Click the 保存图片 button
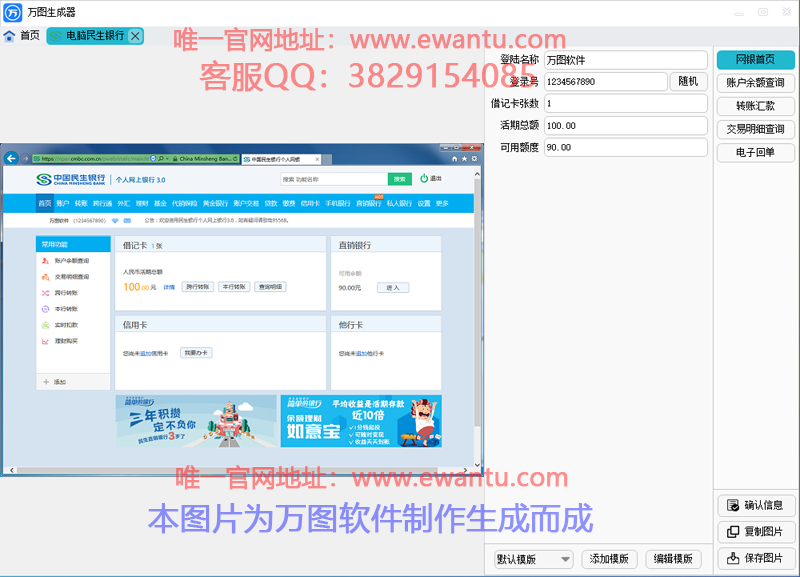 (x=756, y=559)
